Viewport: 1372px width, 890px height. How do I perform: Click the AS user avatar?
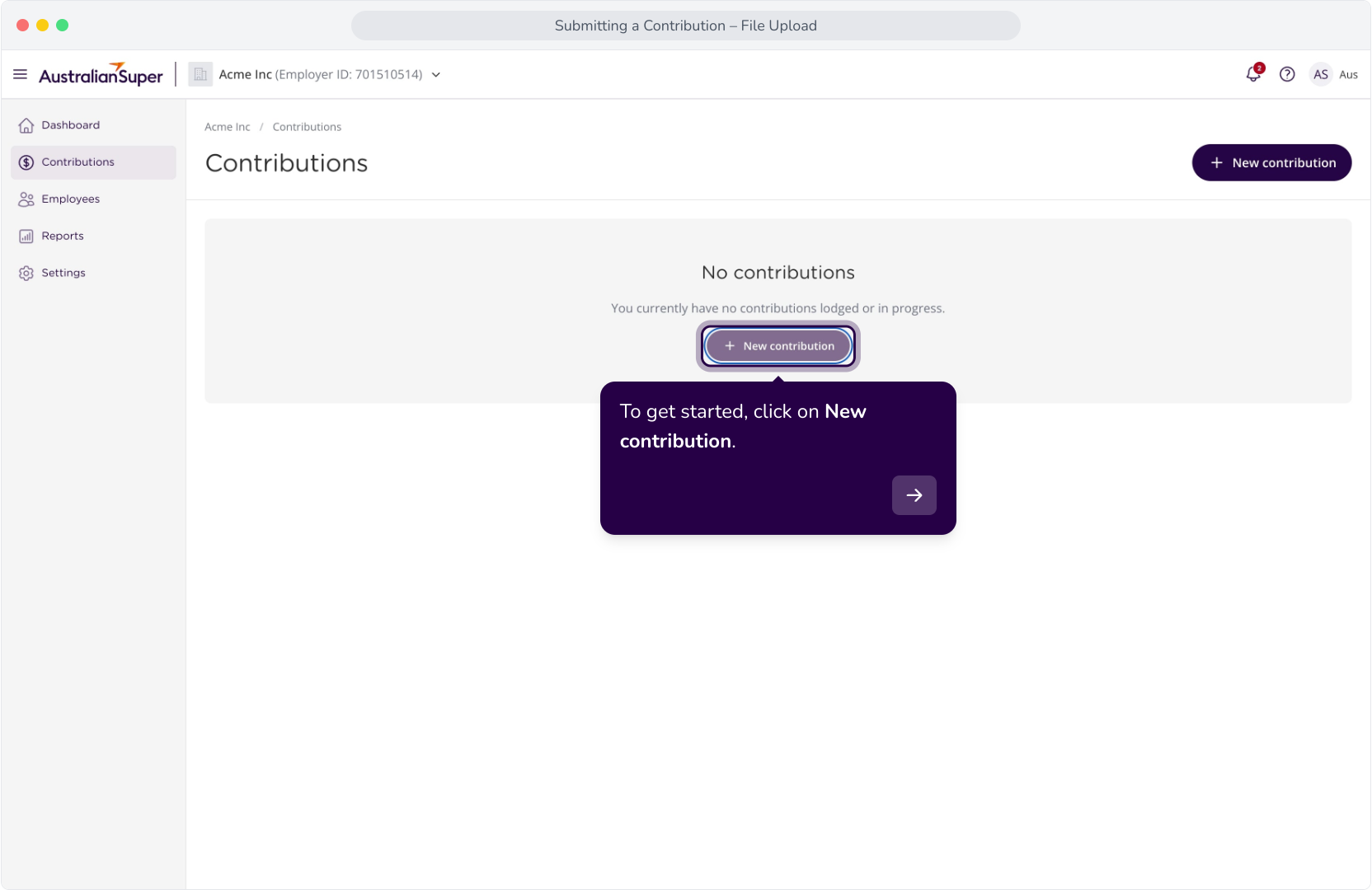click(x=1321, y=74)
